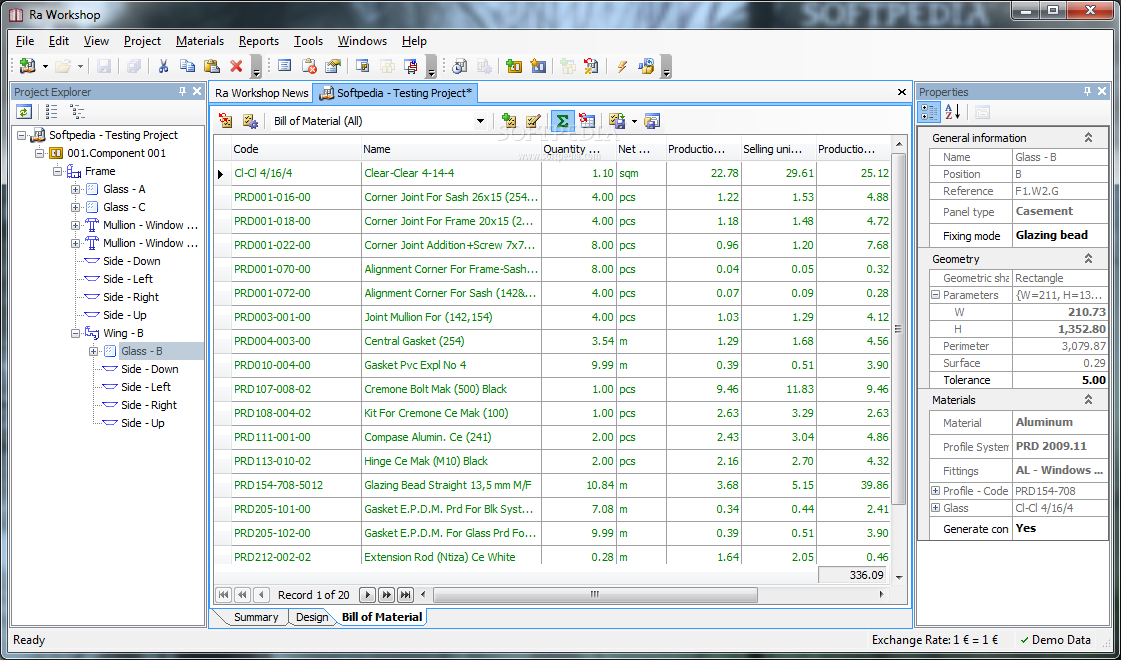Click the New project icon in main toolbar
The height and width of the screenshot is (660, 1121).
click(x=27, y=67)
